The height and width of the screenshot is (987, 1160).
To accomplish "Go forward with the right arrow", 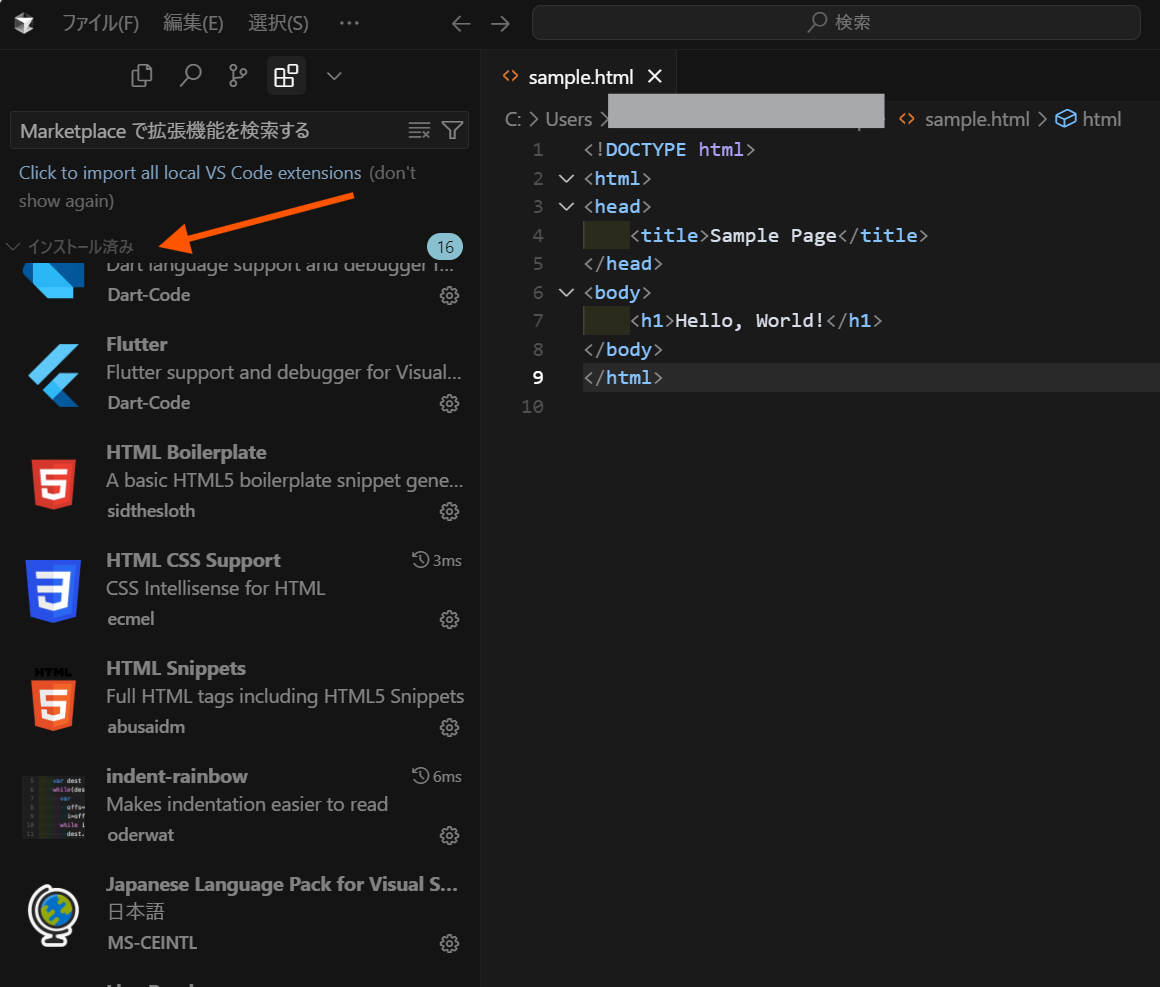I will pyautogui.click(x=501, y=24).
